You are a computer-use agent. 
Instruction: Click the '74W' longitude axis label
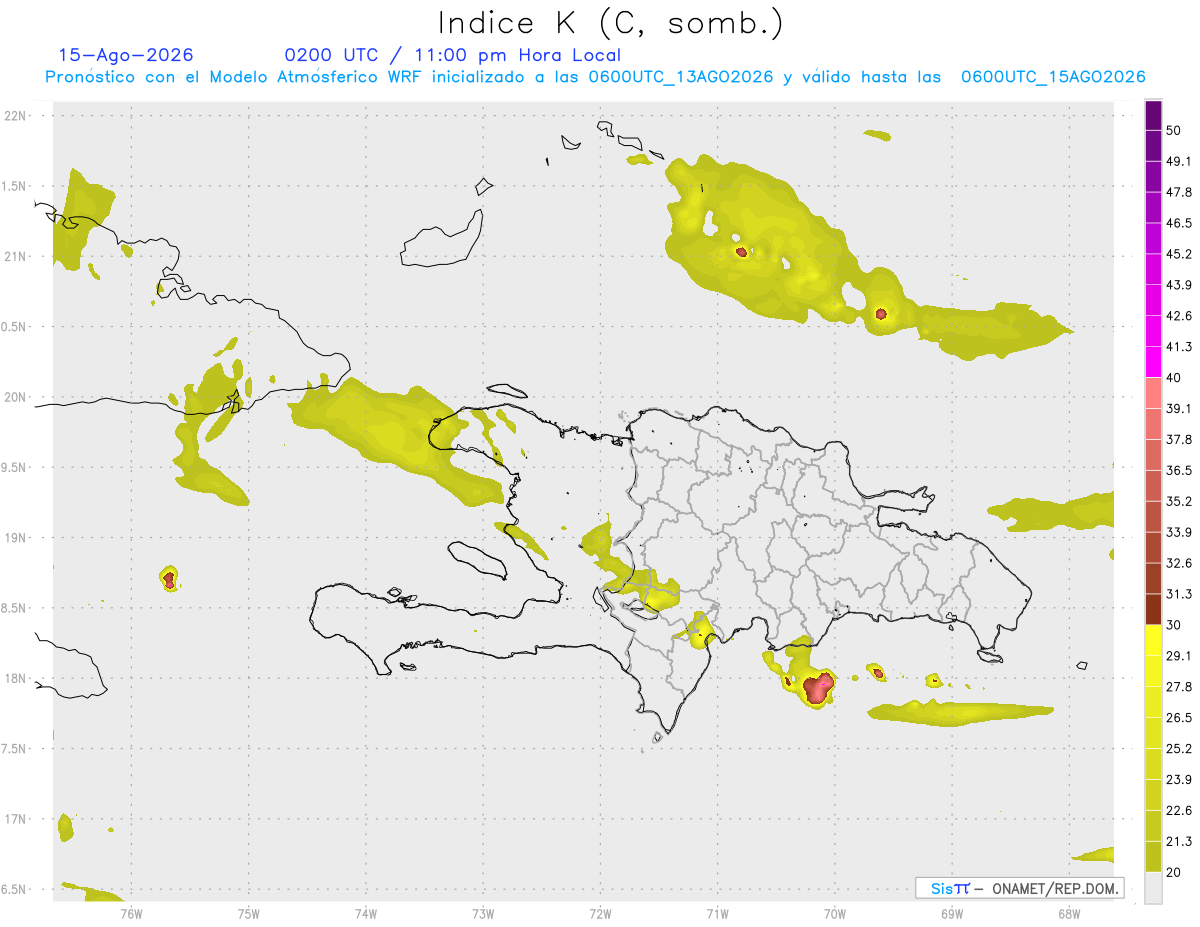(366, 914)
